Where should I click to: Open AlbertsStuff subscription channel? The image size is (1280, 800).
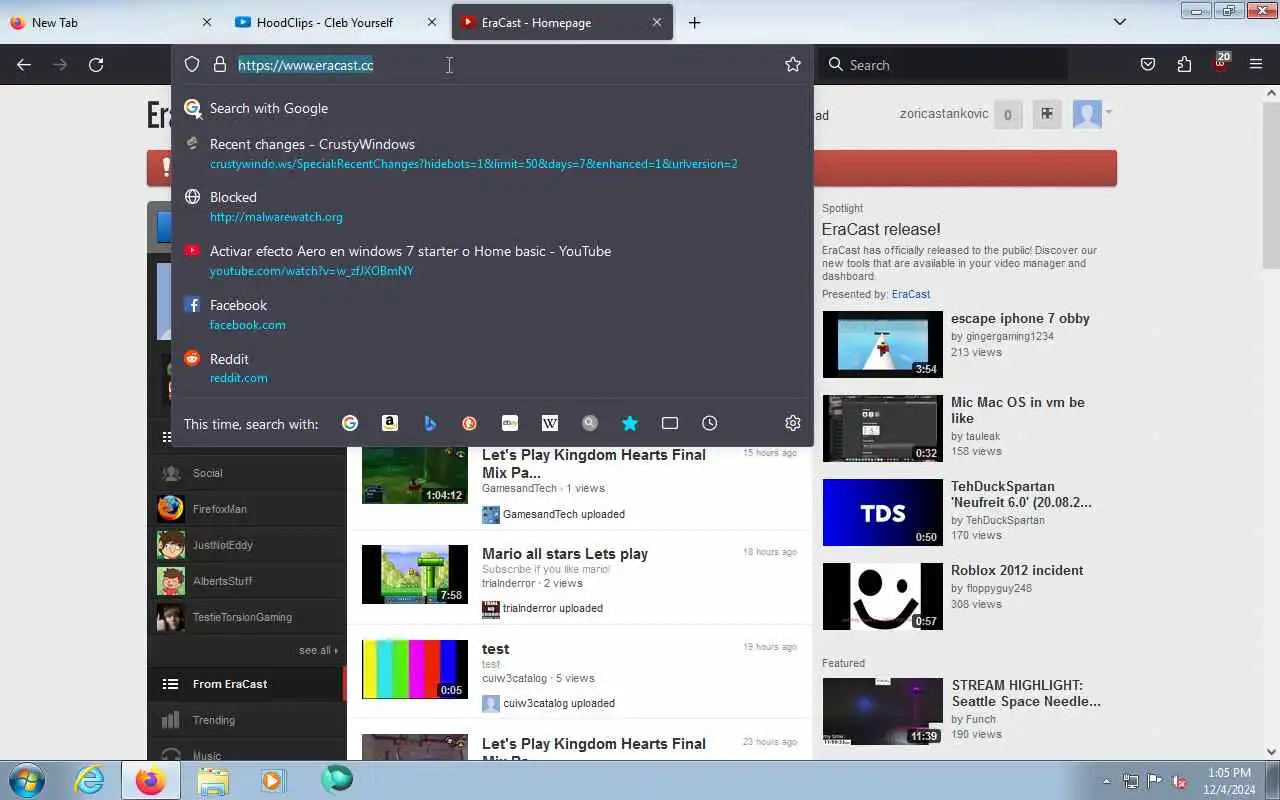click(246, 581)
